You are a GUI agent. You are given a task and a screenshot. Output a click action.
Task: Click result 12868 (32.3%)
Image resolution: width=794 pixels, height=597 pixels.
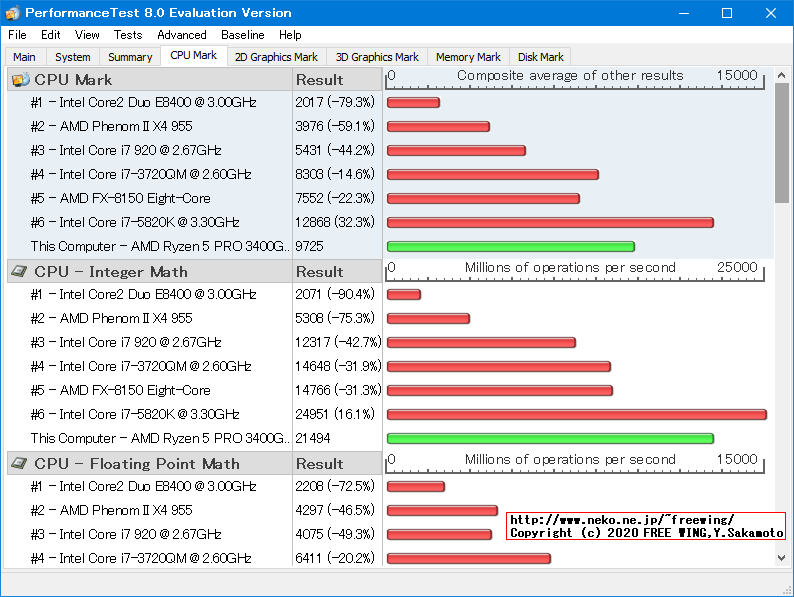pos(335,222)
